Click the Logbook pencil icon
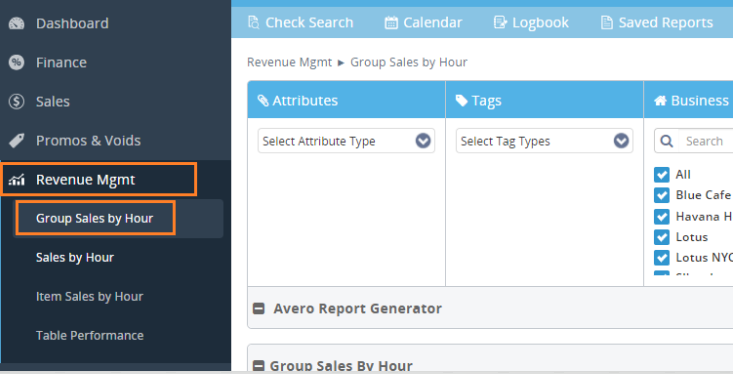Screen dimensions: 733x374 (500, 22)
